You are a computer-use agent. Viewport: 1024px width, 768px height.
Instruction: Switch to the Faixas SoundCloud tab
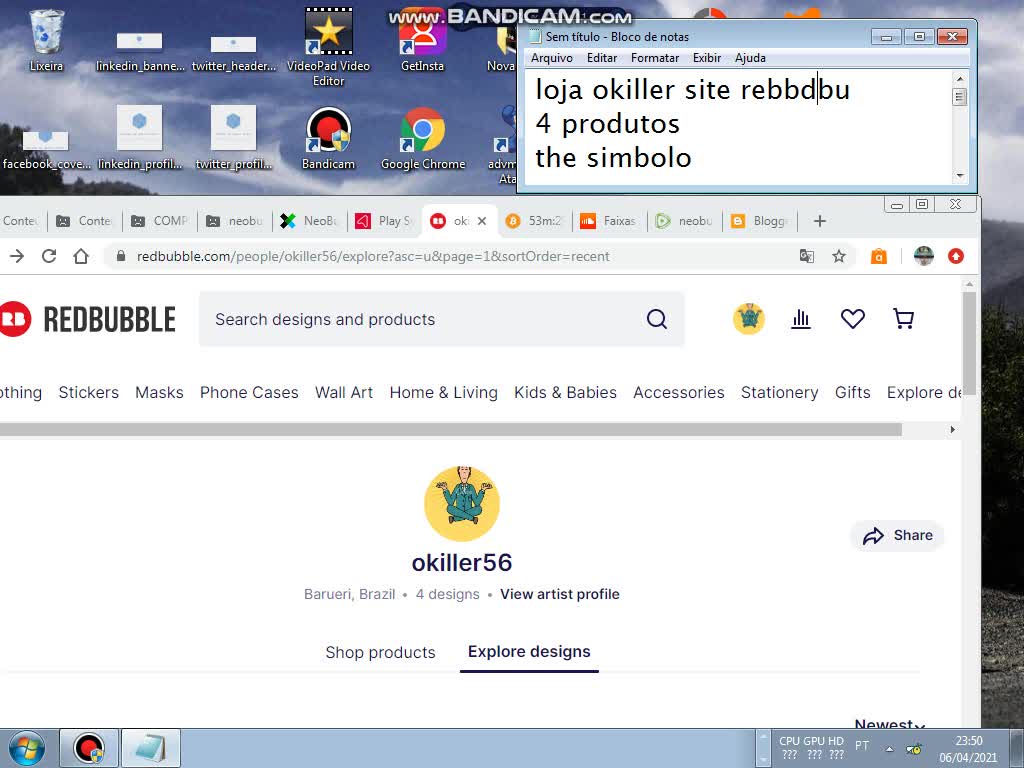coord(609,221)
